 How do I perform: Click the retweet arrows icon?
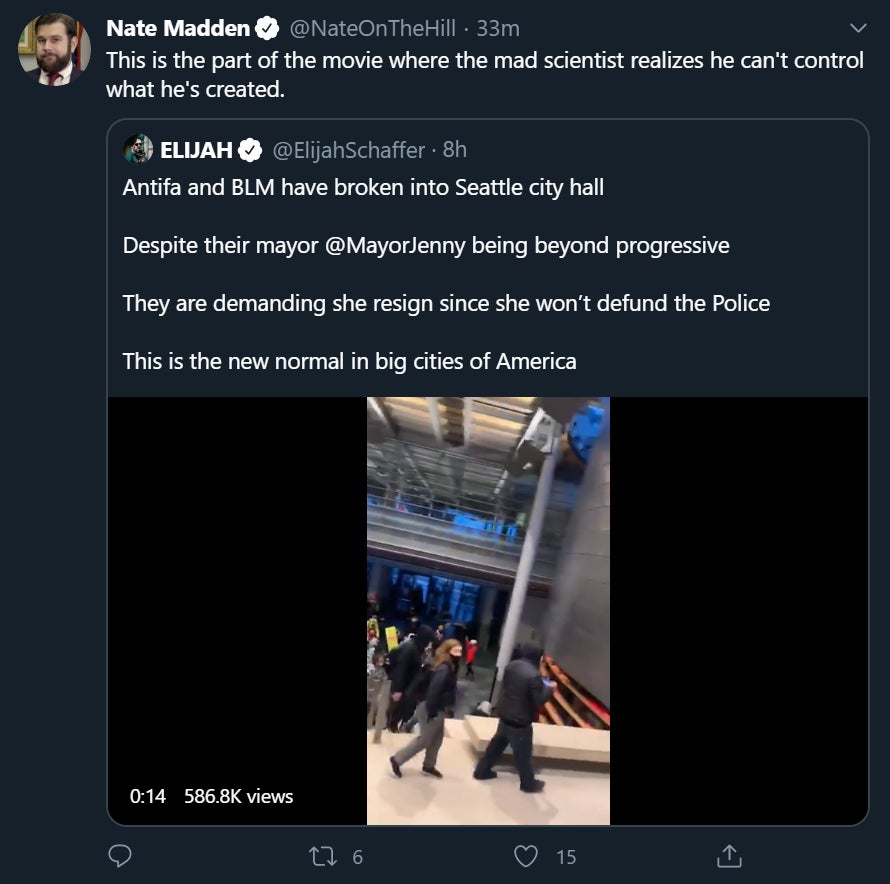[322, 856]
